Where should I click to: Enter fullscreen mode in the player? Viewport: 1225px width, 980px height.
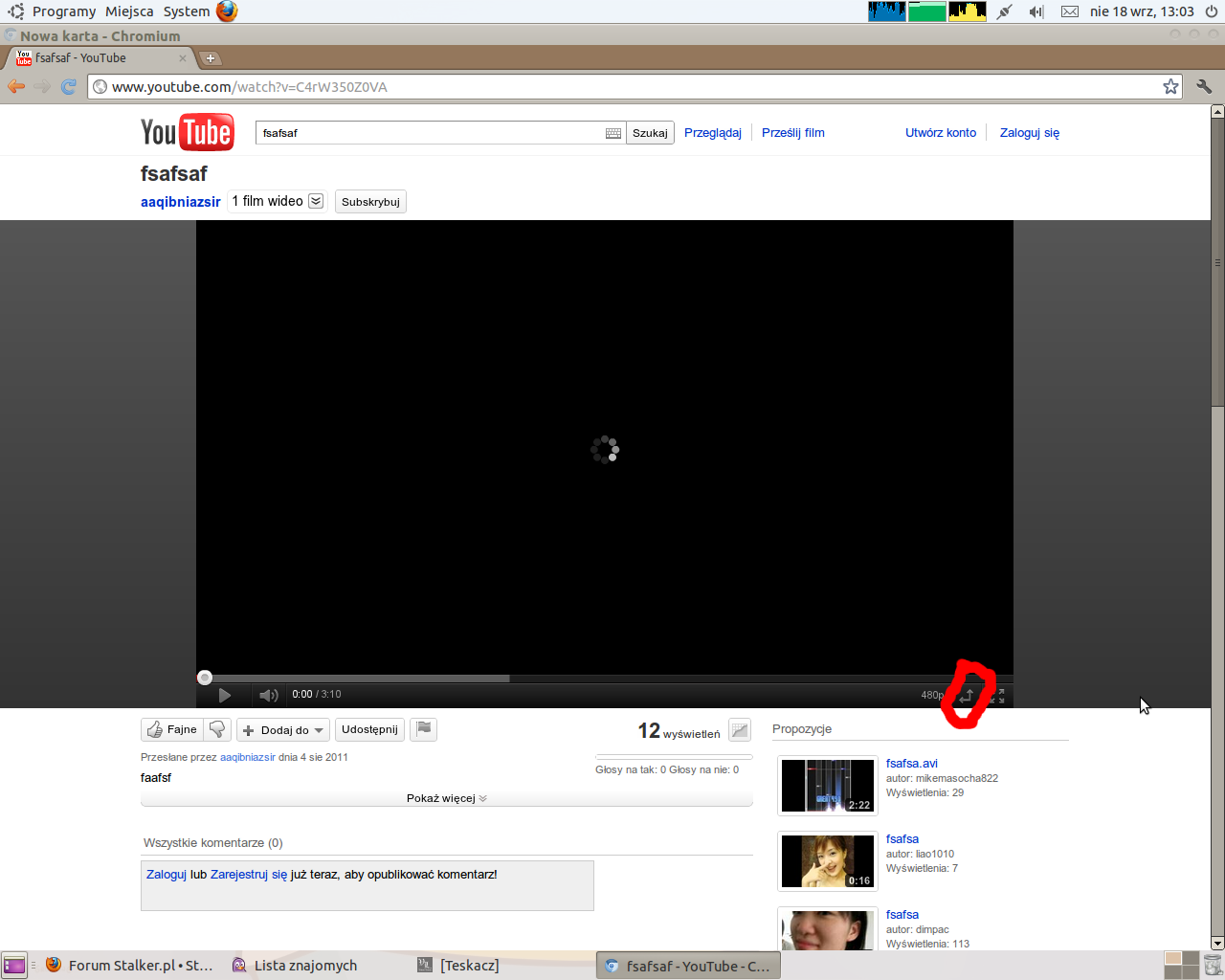997,696
